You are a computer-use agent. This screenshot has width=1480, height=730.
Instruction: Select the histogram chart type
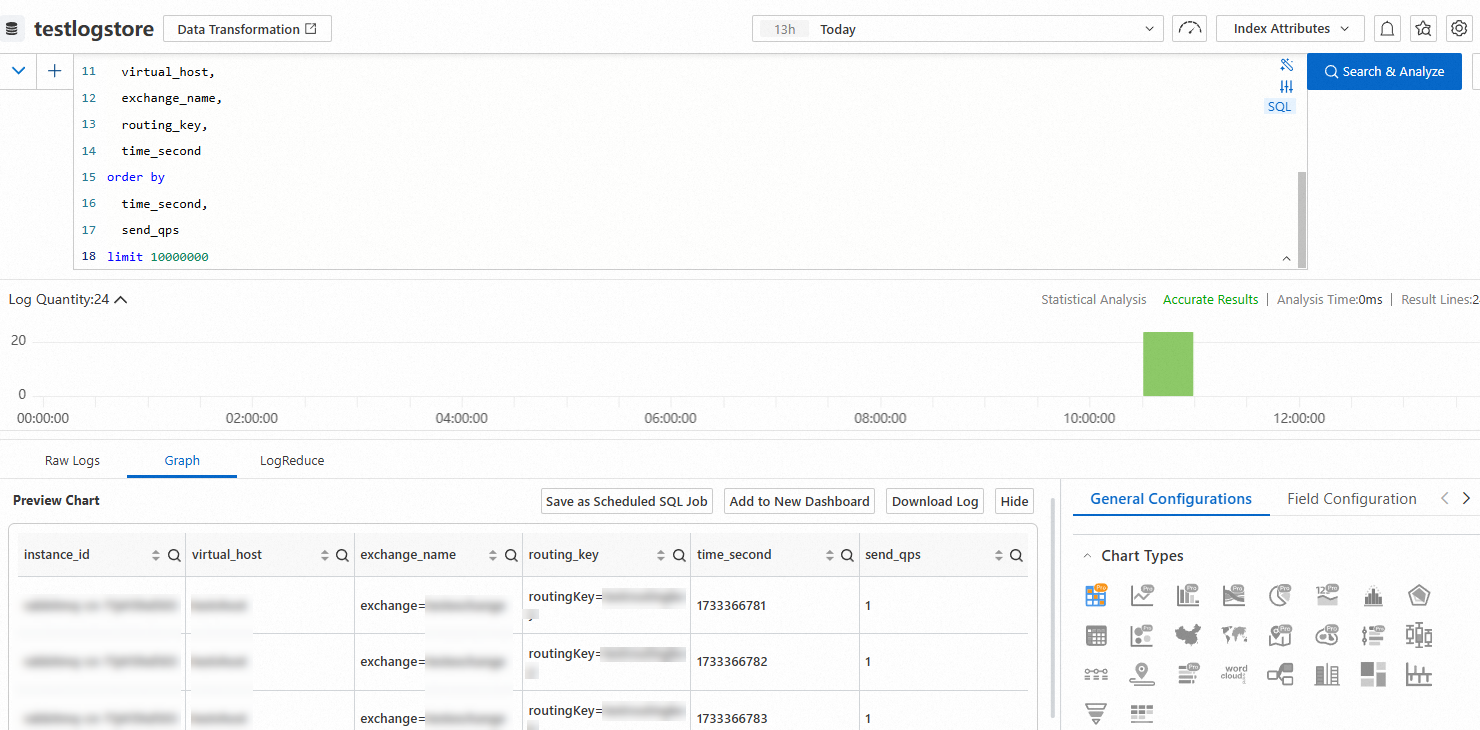pyautogui.click(x=1373, y=596)
